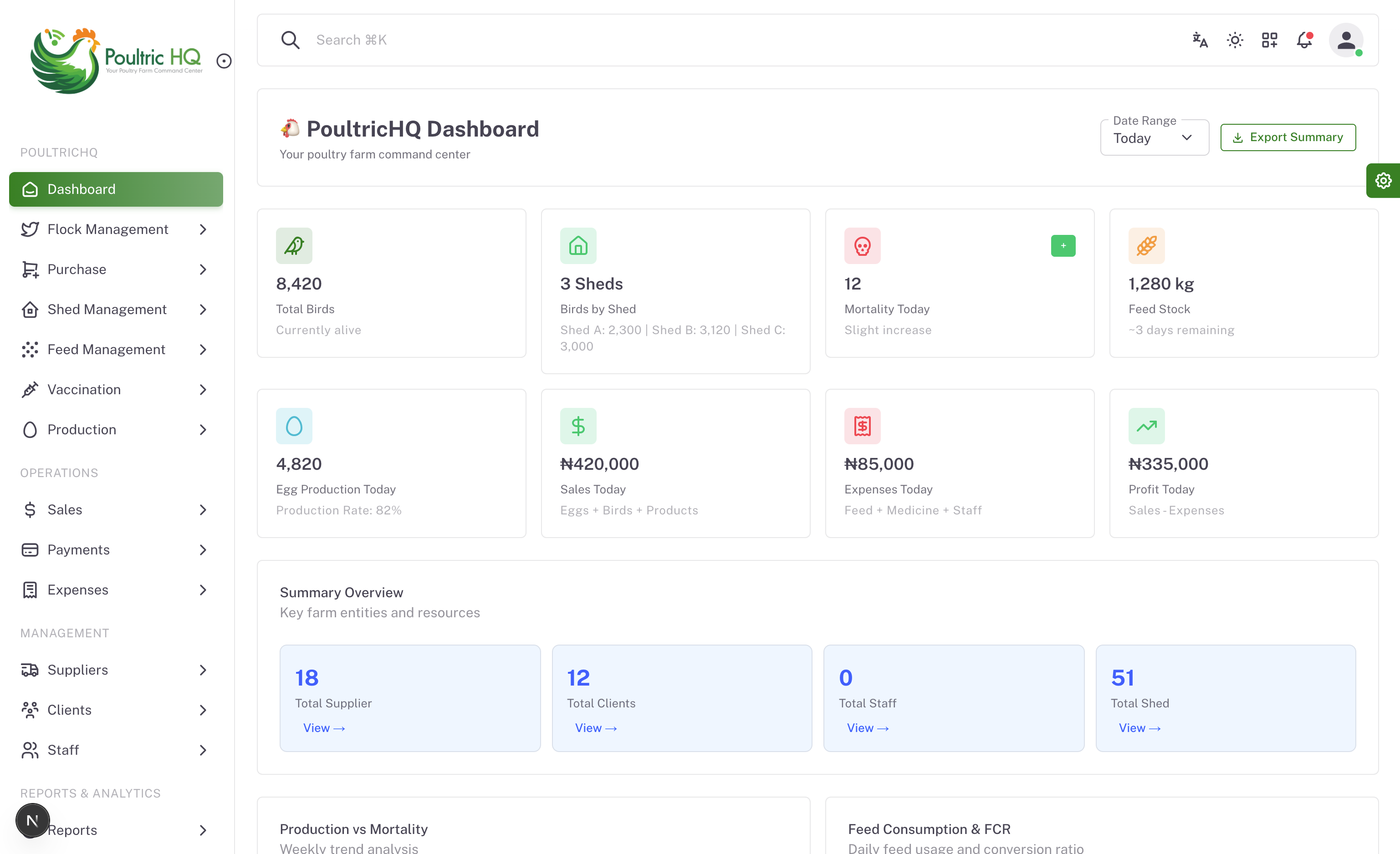Open the Clients menu item
Screen dimensions: 1400x854
[x=116, y=709]
